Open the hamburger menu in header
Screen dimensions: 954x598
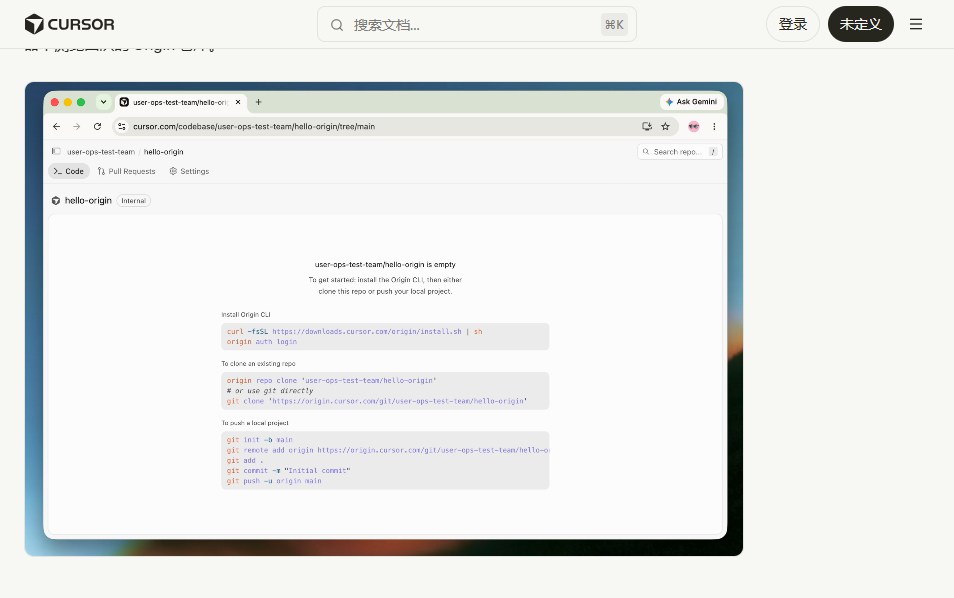pos(916,24)
